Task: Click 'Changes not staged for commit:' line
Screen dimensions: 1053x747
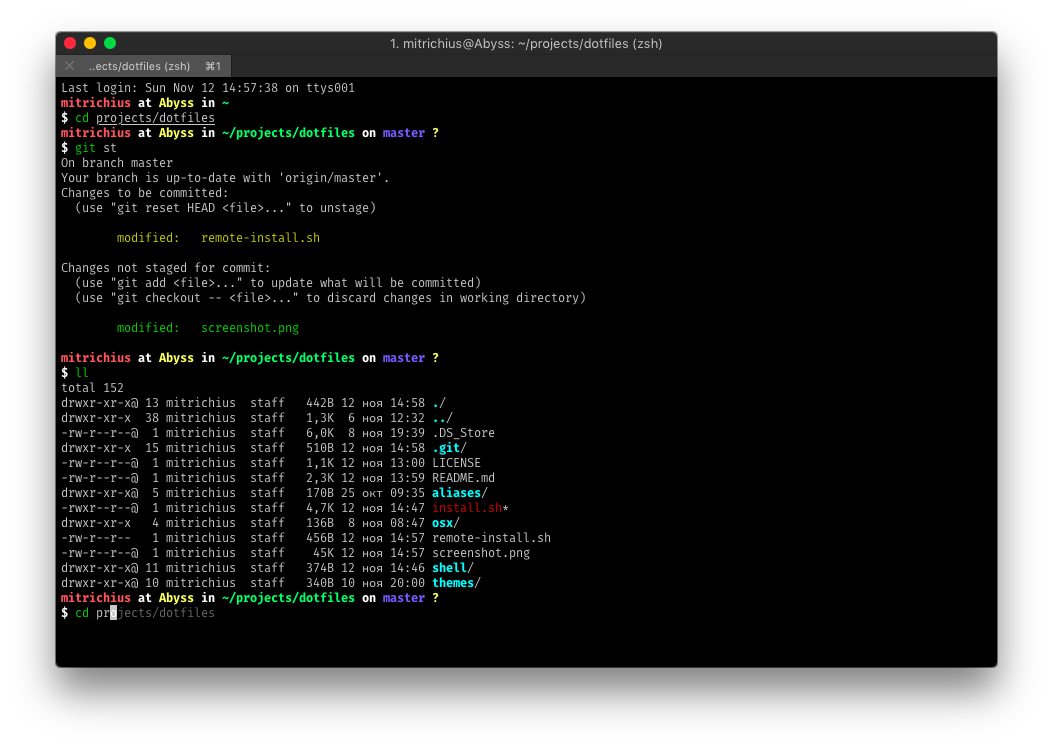Action: pyautogui.click(x=166, y=267)
